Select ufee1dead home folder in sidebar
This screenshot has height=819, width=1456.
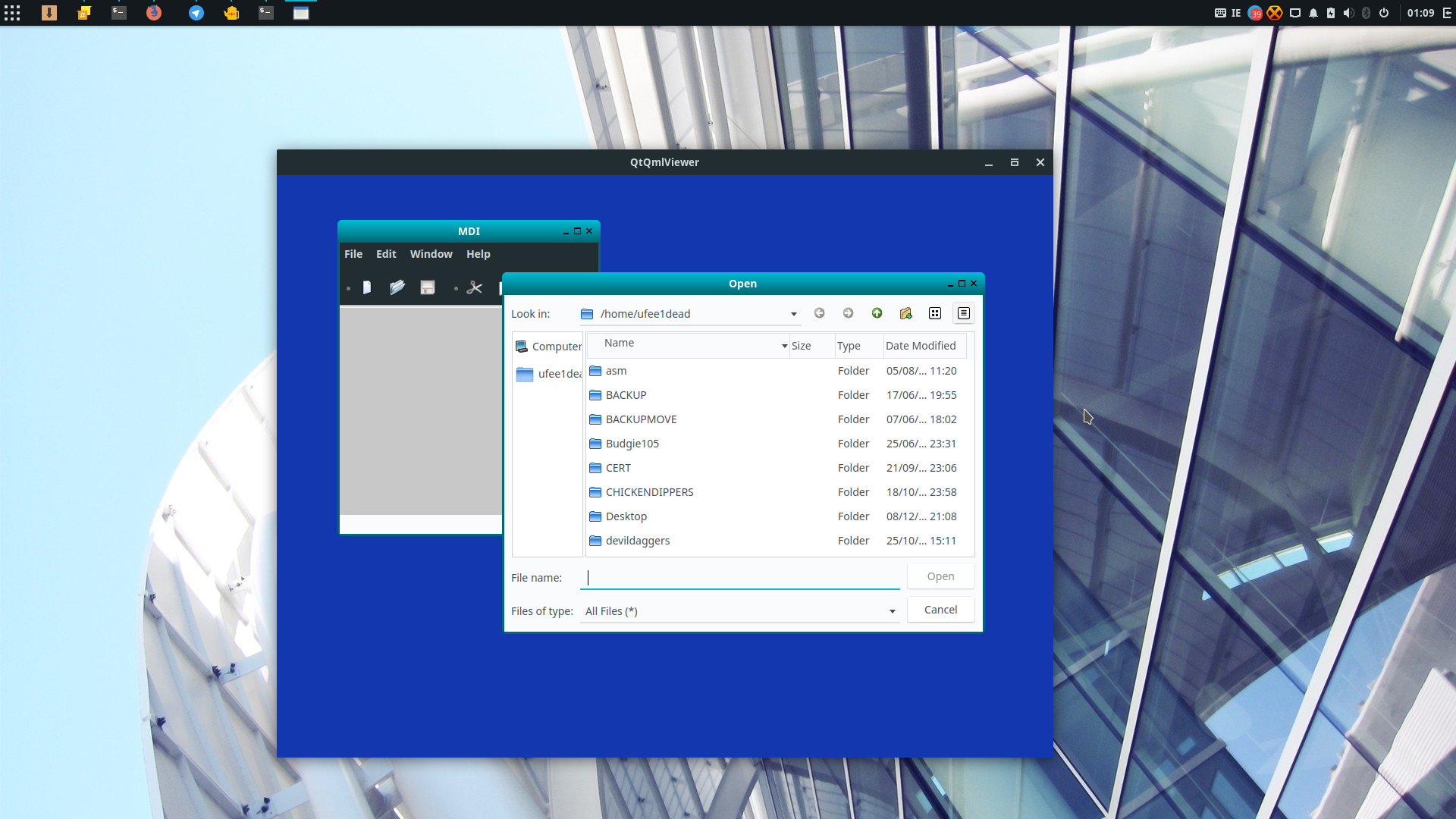coord(548,374)
